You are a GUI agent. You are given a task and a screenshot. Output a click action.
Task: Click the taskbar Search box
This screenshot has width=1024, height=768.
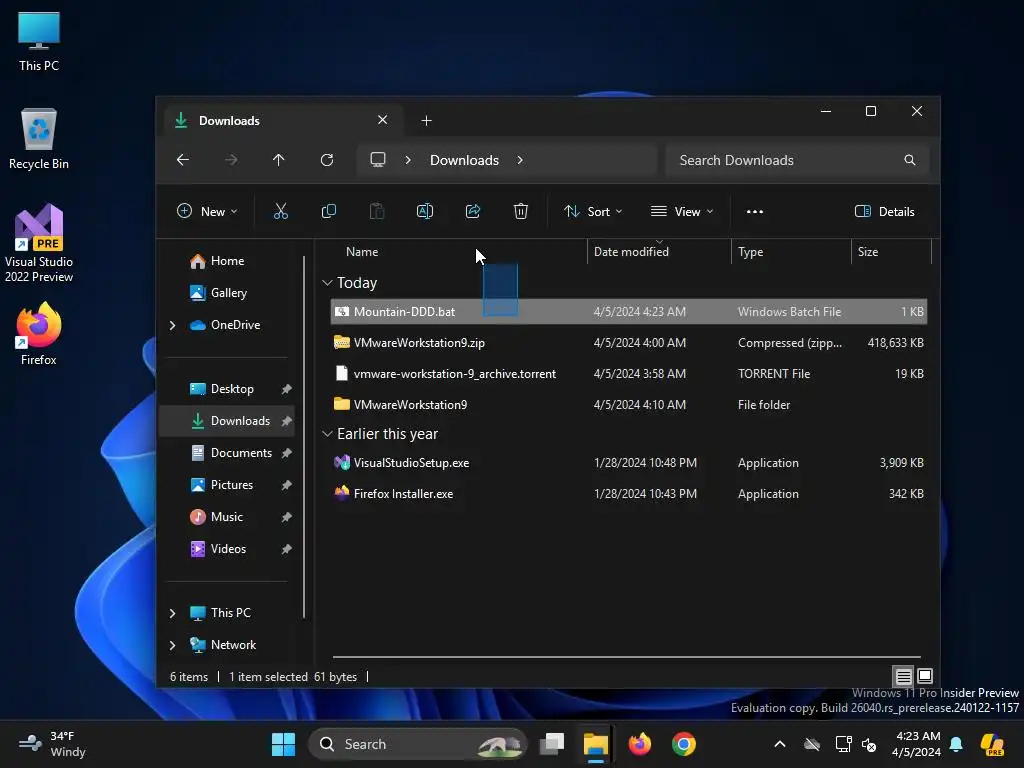click(x=417, y=744)
